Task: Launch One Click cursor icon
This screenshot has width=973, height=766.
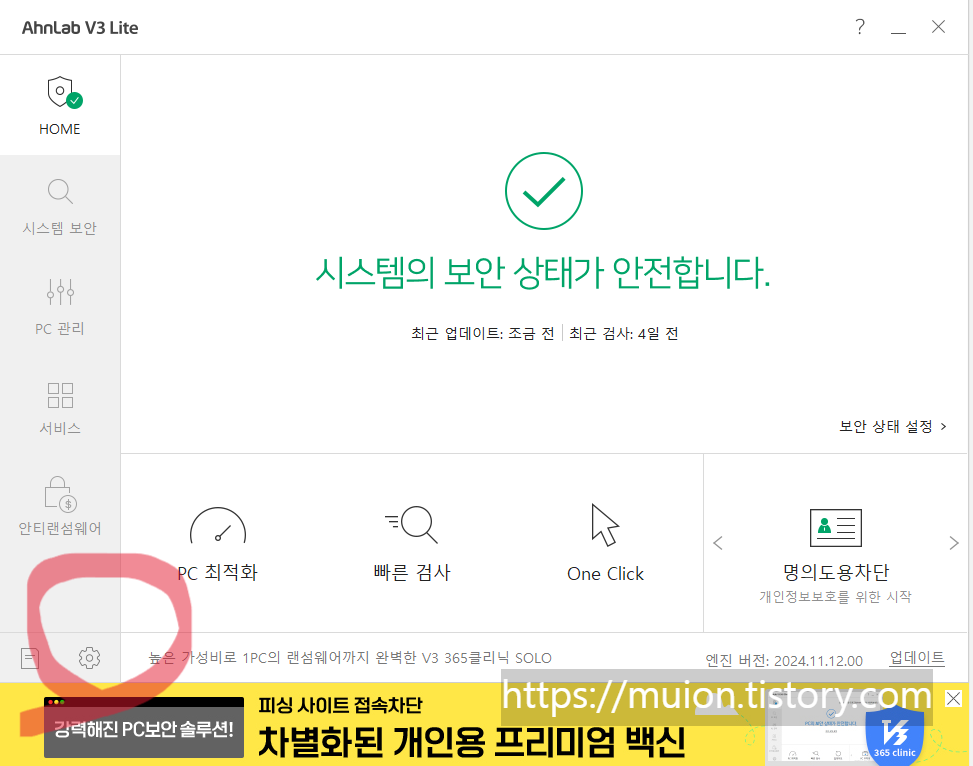Action: (605, 544)
